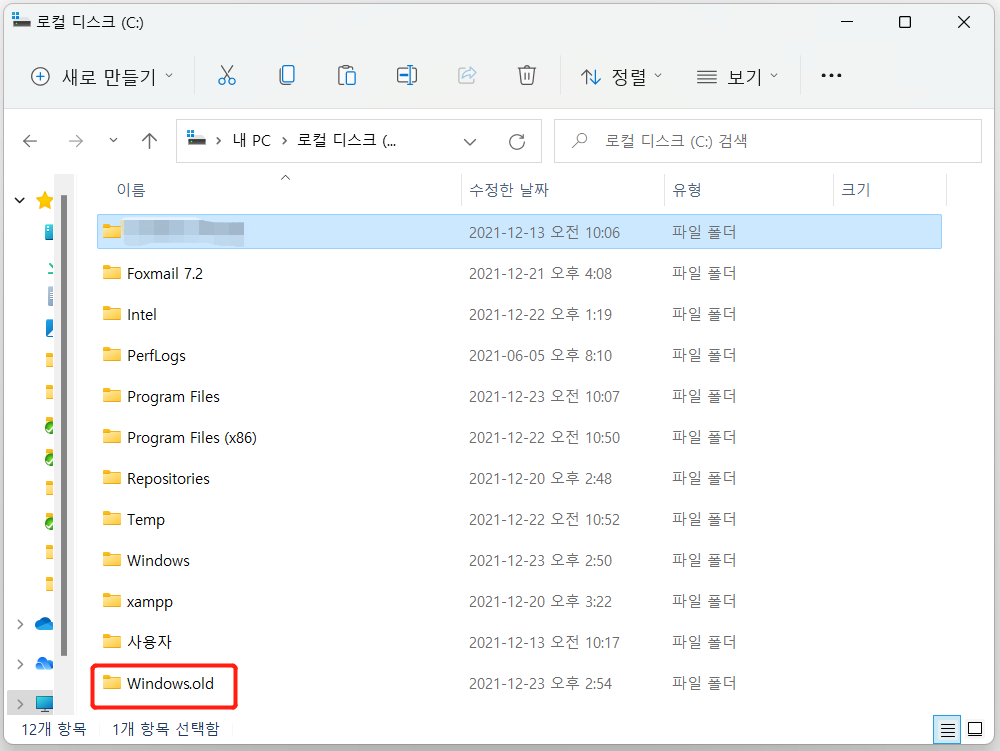Click the 내 PC breadcrumb in the address bar
This screenshot has width=1000, height=751.
251,140
